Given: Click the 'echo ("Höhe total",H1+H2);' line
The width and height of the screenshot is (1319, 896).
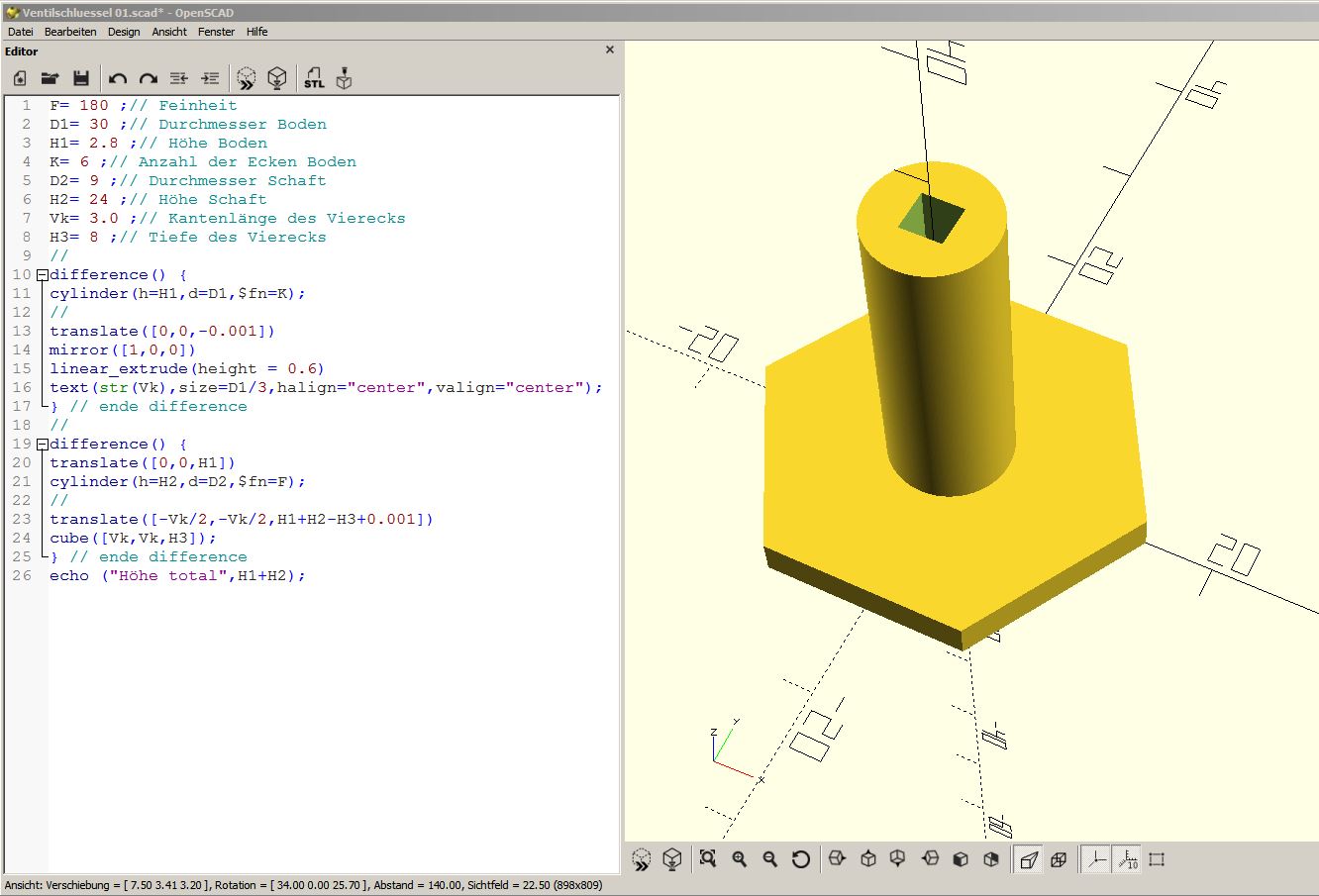Looking at the screenshot, I should click(x=178, y=575).
